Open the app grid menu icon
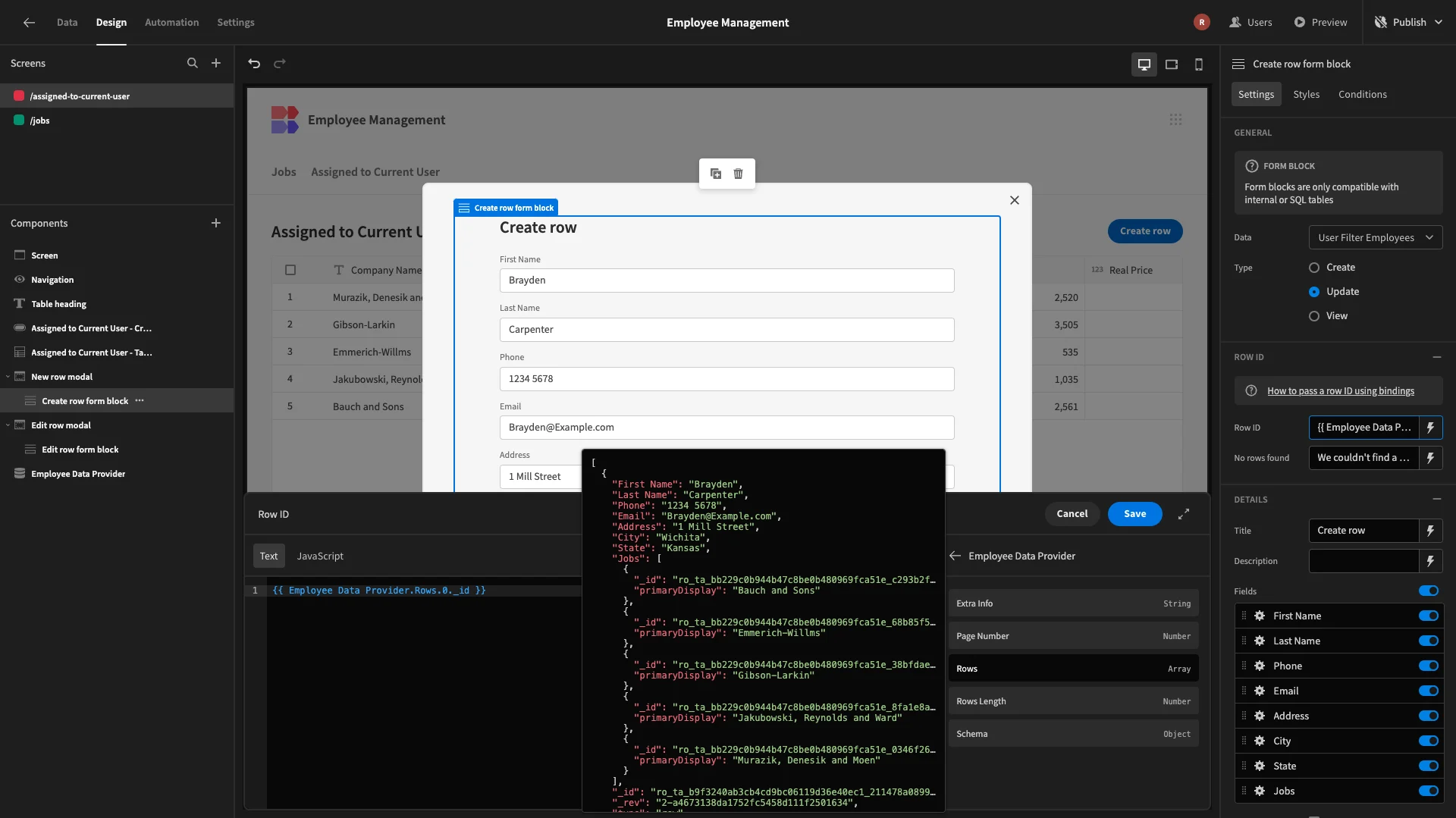The image size is (1456, 818). pos(1175,120)
